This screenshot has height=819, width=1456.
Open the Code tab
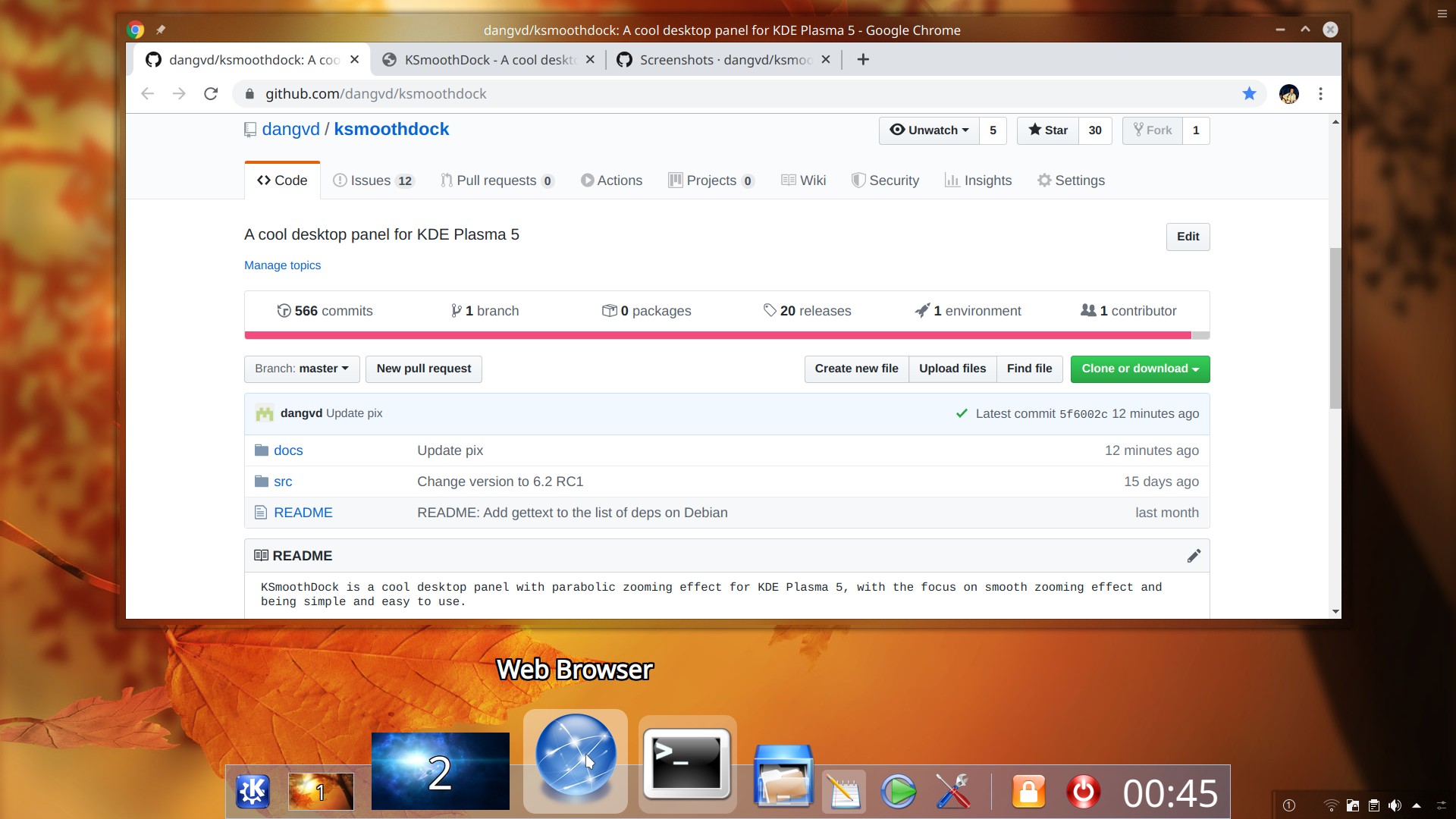[282, 180]
